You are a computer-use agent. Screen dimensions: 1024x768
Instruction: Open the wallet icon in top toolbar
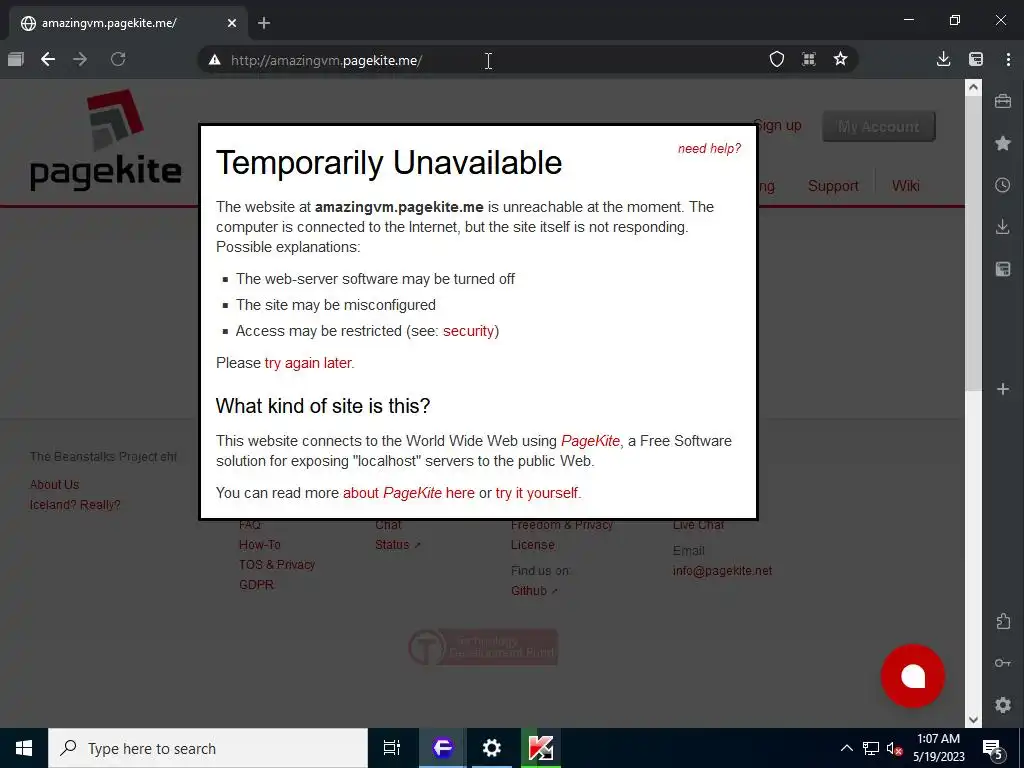(x=976, y=59)
